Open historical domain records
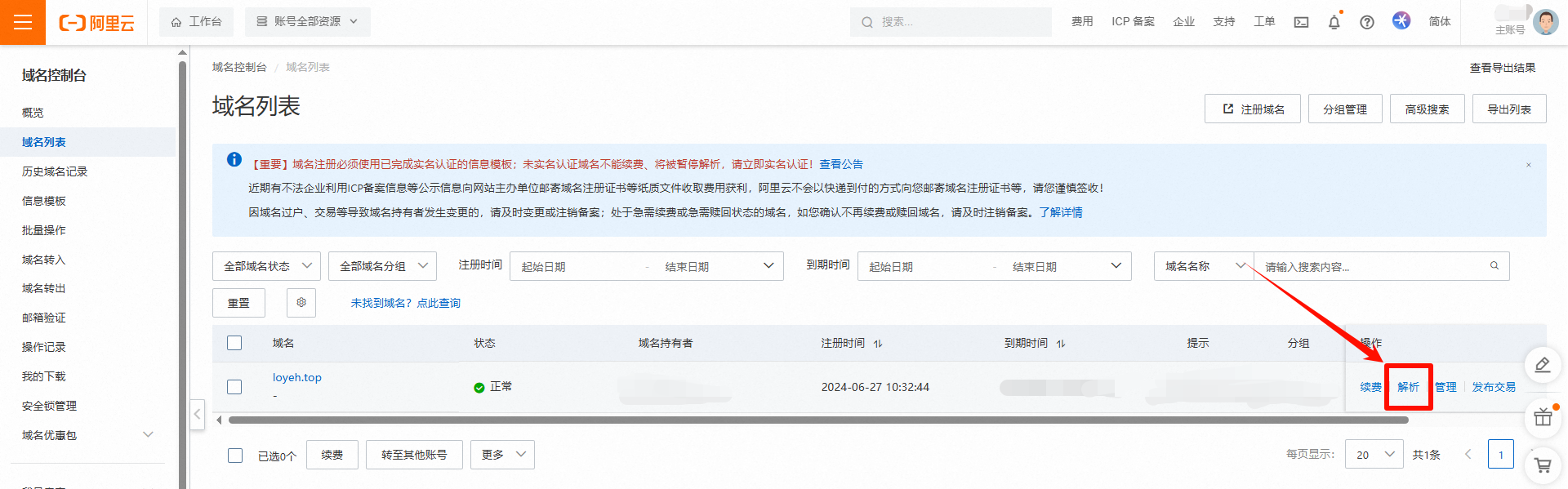 [55, 171]
